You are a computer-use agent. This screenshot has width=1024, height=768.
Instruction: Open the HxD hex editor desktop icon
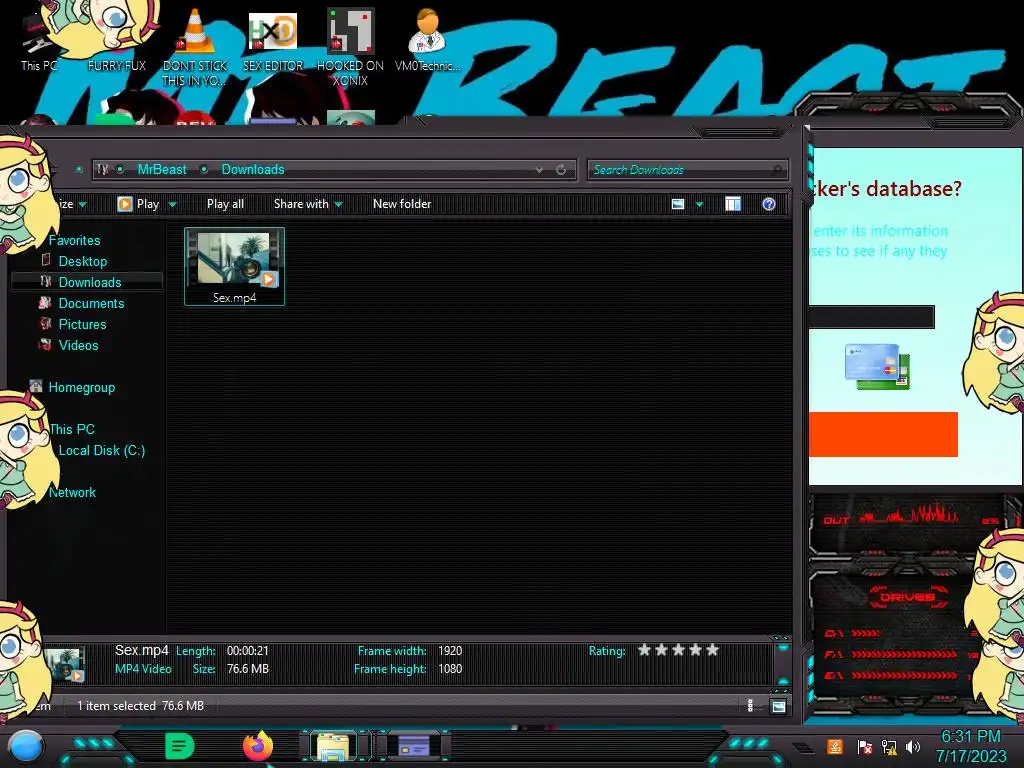pyautogui.click(x=273, y=40)
